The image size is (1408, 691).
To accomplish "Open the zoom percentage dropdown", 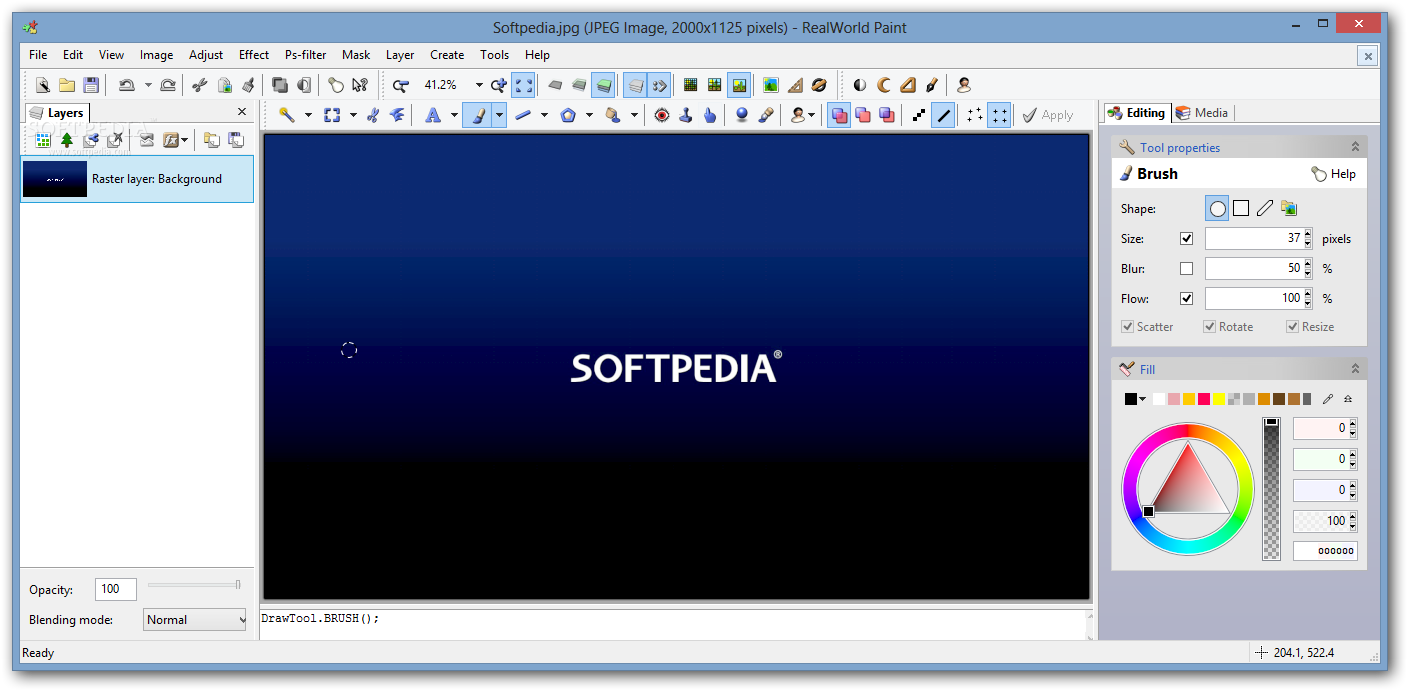I will pyautogui.click(x=479, y=85).
